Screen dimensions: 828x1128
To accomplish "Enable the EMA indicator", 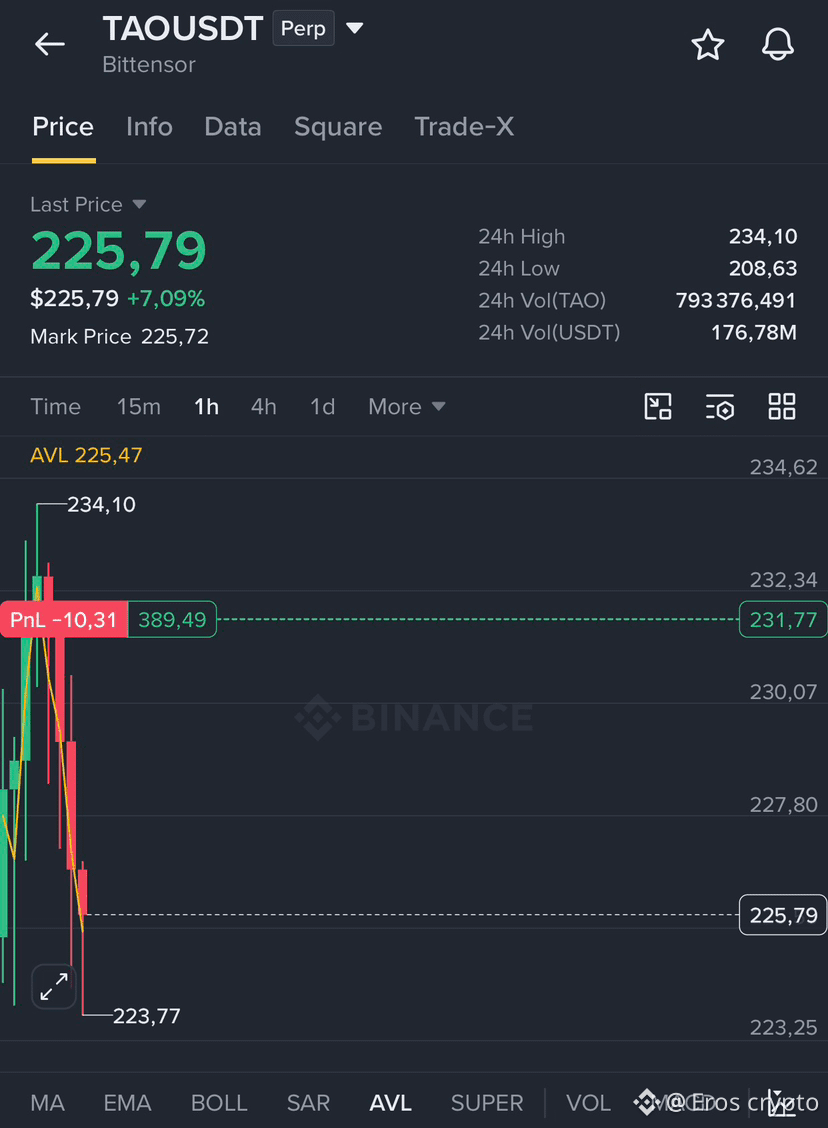I will pyautogui.click(x=127, y=1102).
